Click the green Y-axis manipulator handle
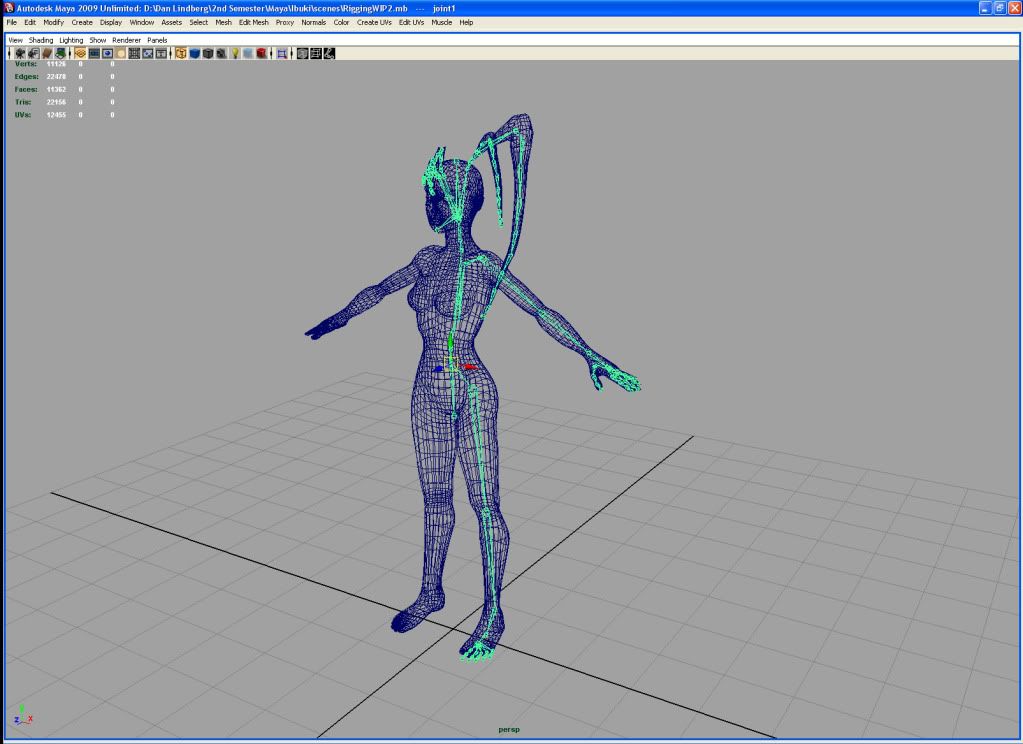The height and width of the screenshot is (744, 1023). pos(450,343)
